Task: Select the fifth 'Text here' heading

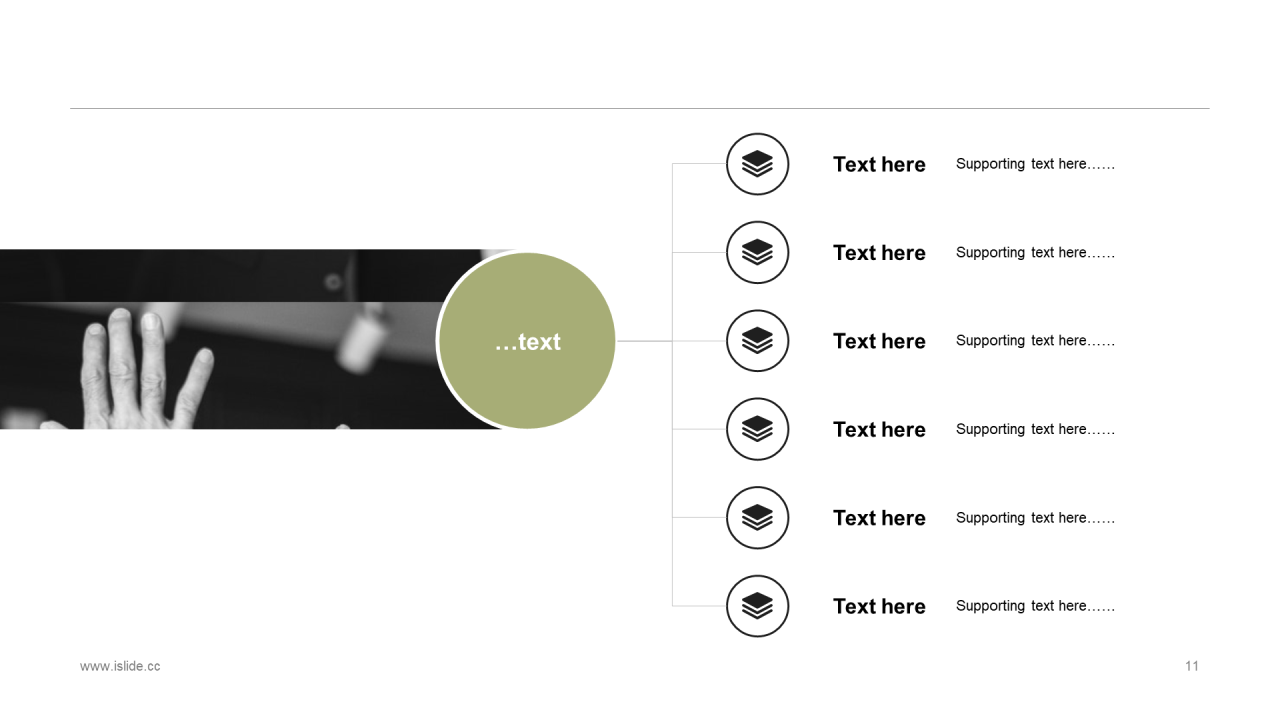Action: pos(879,518)
